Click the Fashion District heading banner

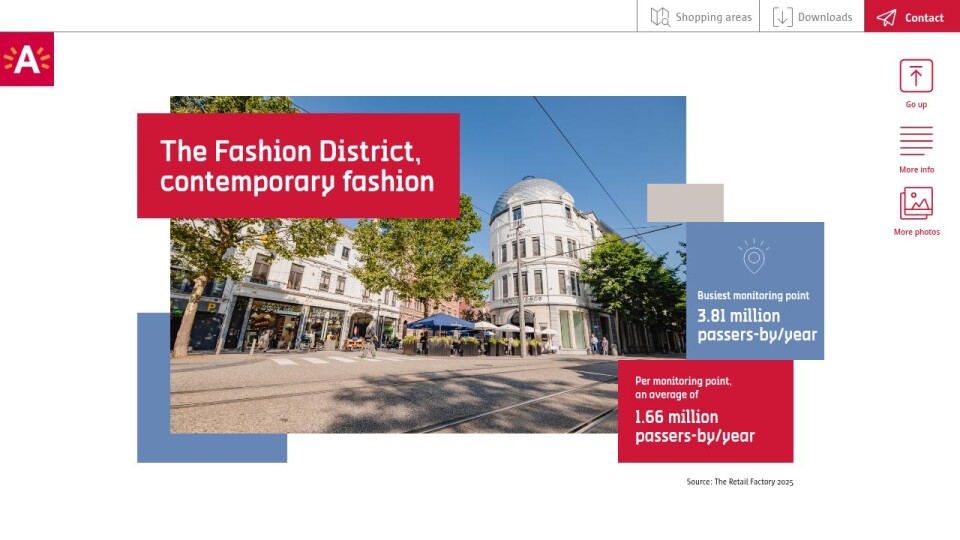pos(298,165)
